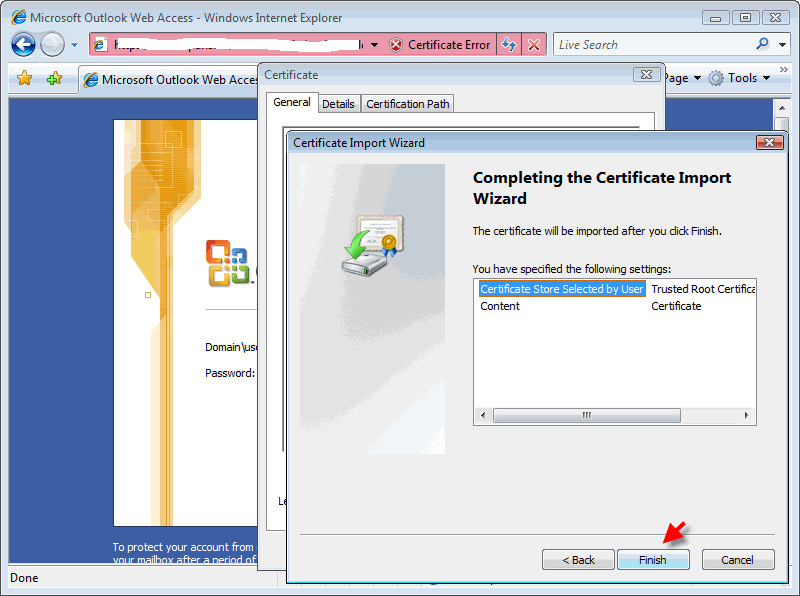Click the browser page scroll-up arrow
The width and height of the screenshot is (800, 596).
pyautogui.click(x=782, y=108)
